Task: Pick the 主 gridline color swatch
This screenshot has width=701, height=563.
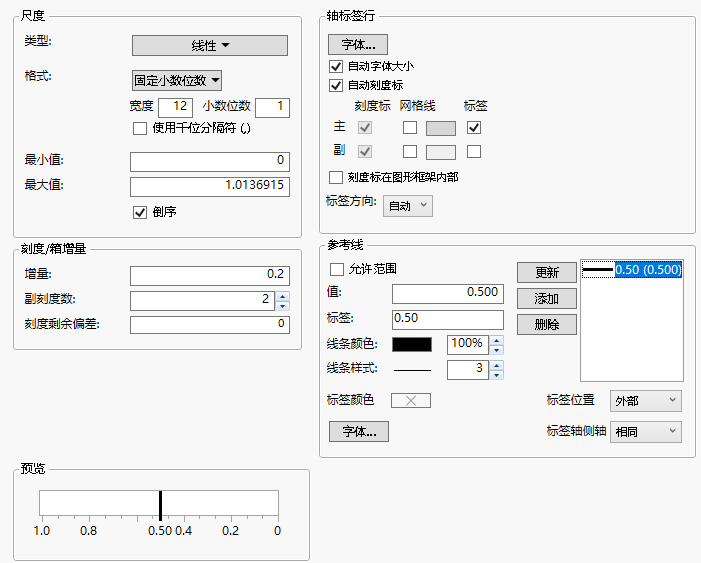Action: pos(441,128)
